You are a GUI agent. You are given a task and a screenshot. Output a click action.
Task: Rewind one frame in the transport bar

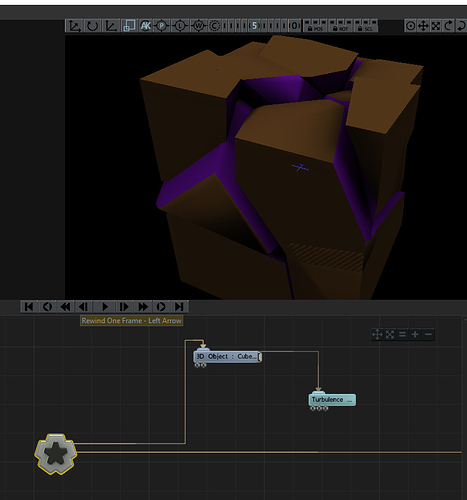pyautogui.click(x=84, y=307)
